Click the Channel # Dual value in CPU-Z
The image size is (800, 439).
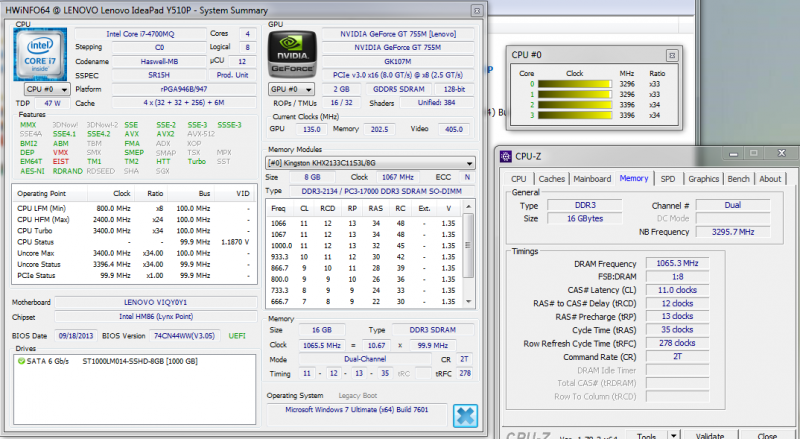coord(733,205)
